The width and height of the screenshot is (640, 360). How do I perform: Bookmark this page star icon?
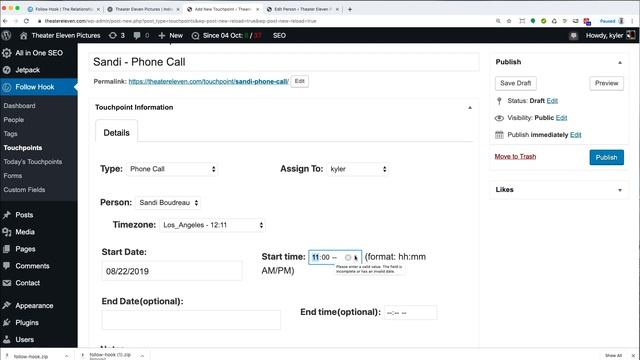(x=509, y=21)
